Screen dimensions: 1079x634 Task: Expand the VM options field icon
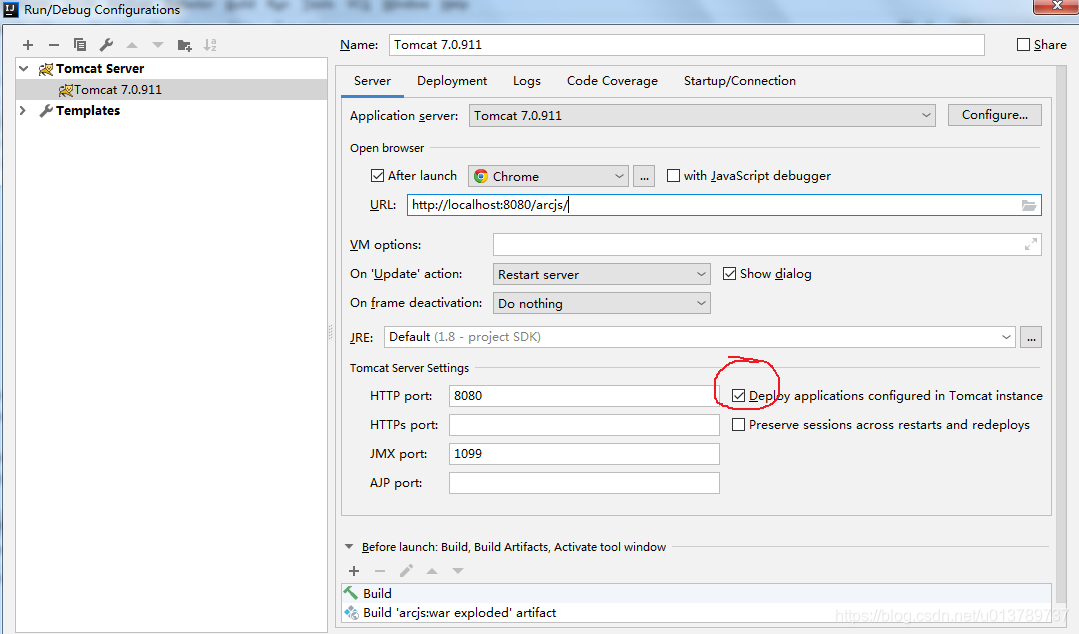pyautogui.click(x=1031, y=244)
